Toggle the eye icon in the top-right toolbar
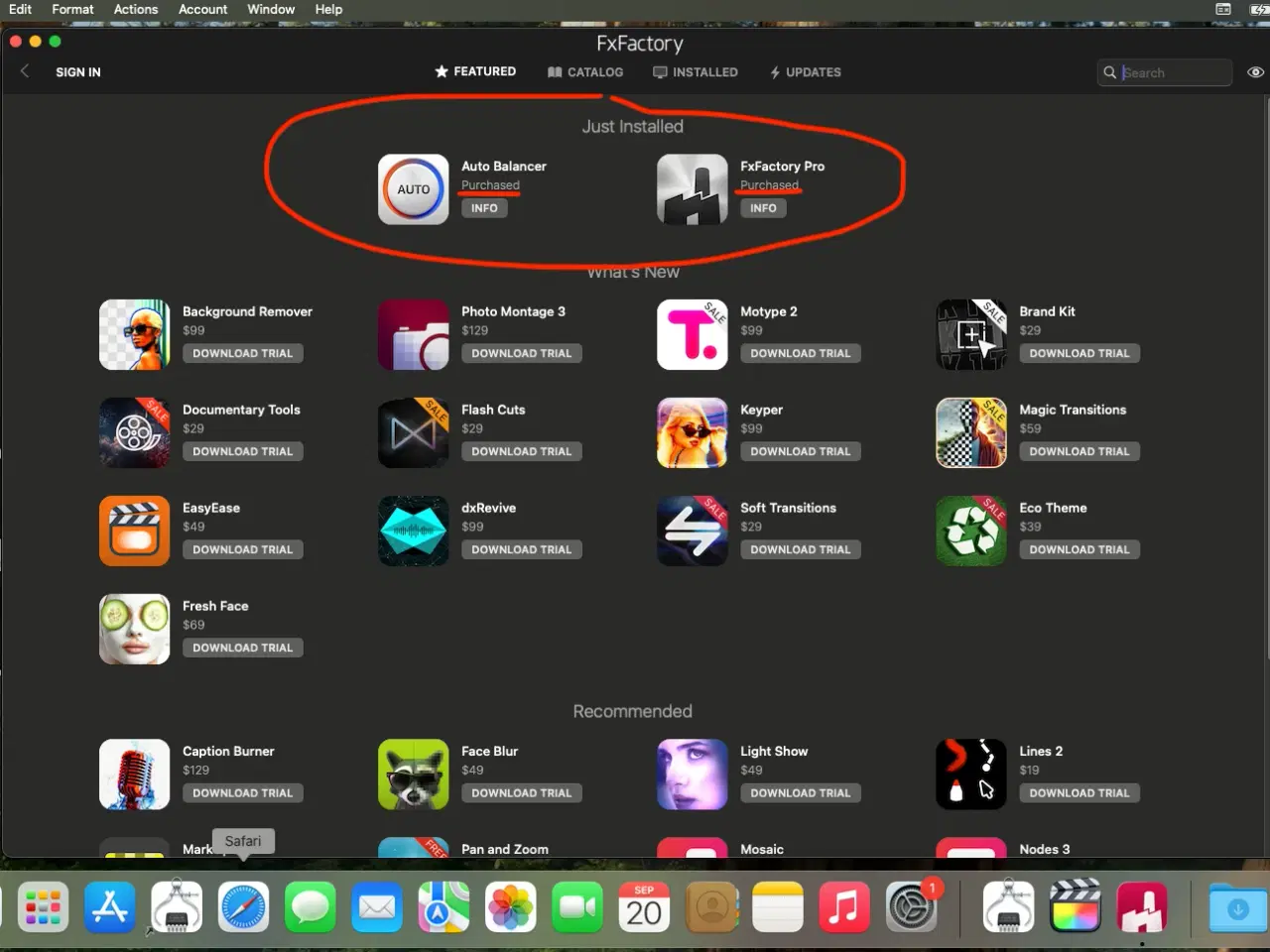This screenshot has width=1270, height=952. 1254,71
